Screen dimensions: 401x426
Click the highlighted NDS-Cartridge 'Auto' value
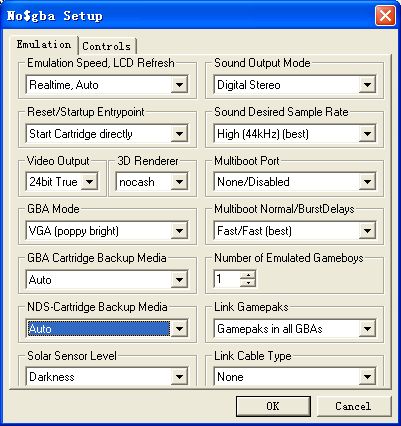[98, 329]
